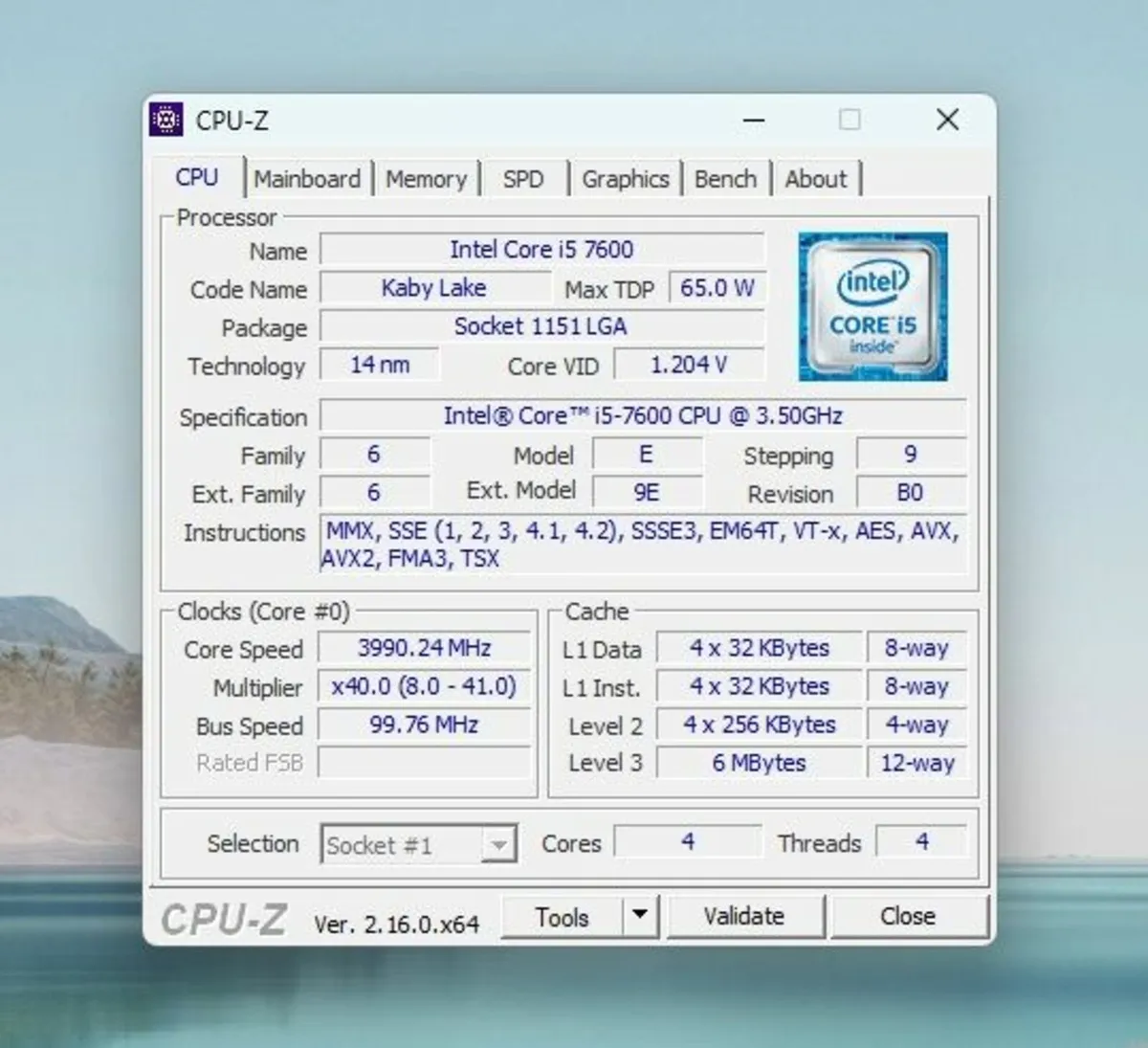
Task: Open the Memory tab
Action: pyautogui.click(x=427, y=179)
